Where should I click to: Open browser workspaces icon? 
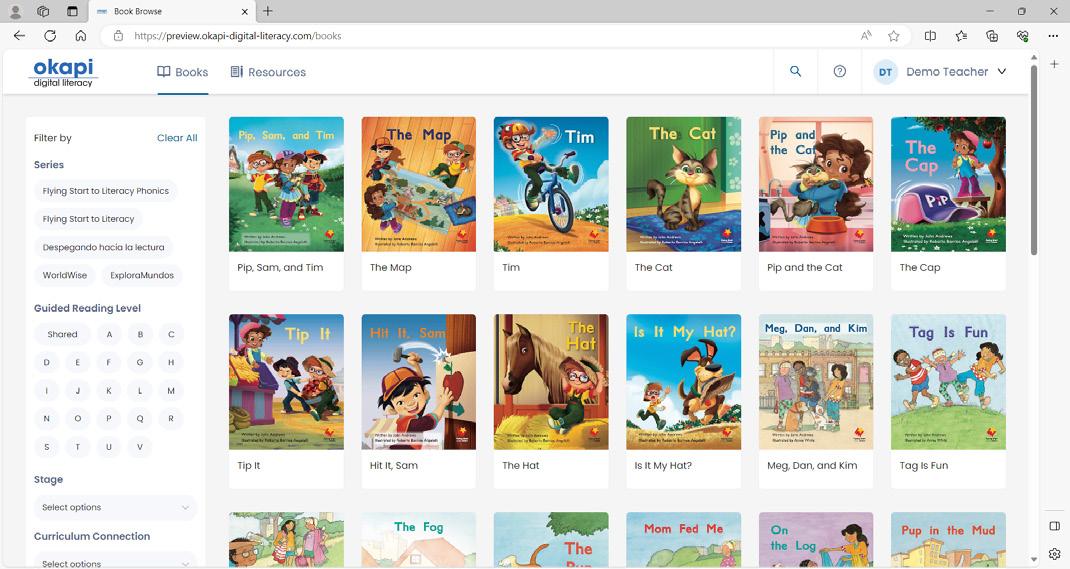point(43,11)
